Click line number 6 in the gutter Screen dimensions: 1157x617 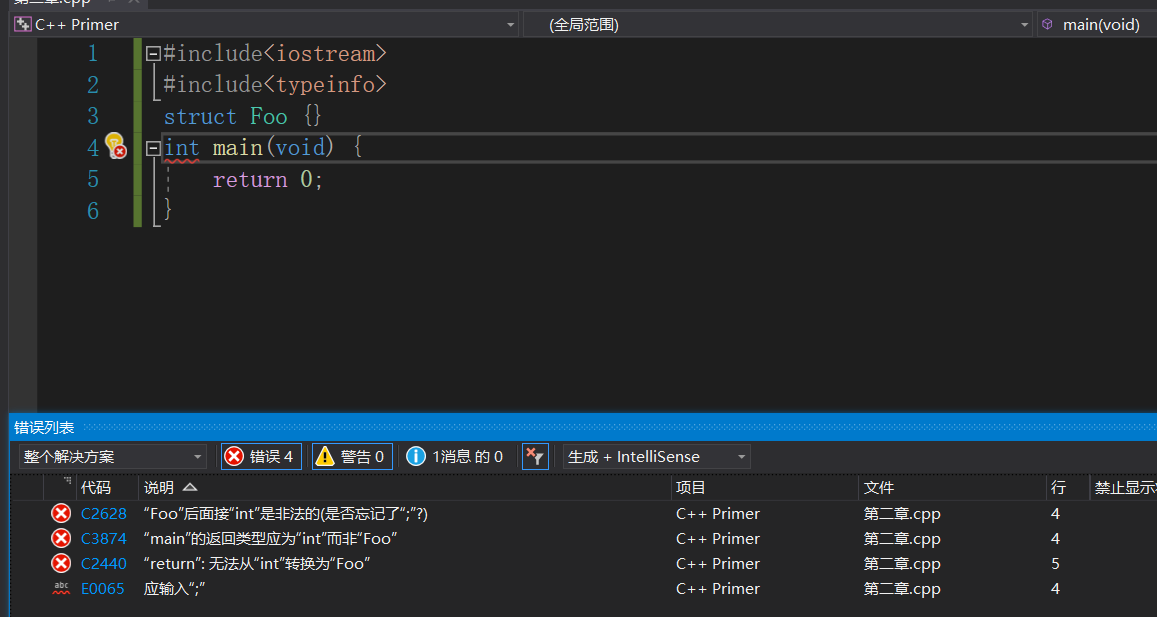click(93, 212)
